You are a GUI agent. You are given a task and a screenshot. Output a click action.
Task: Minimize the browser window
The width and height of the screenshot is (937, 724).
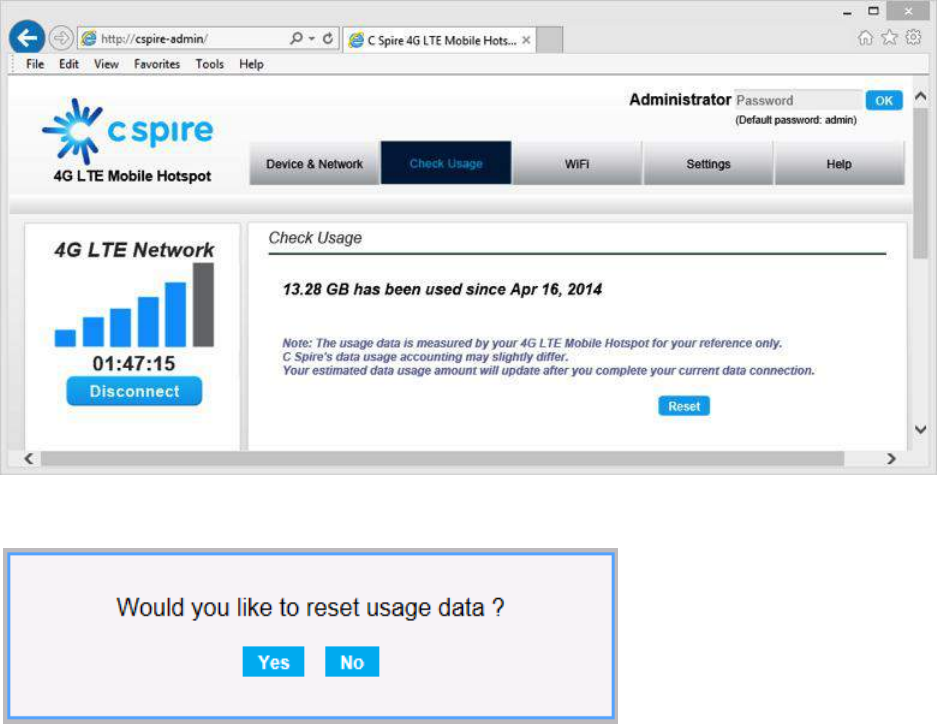click(x=847, y=11)
